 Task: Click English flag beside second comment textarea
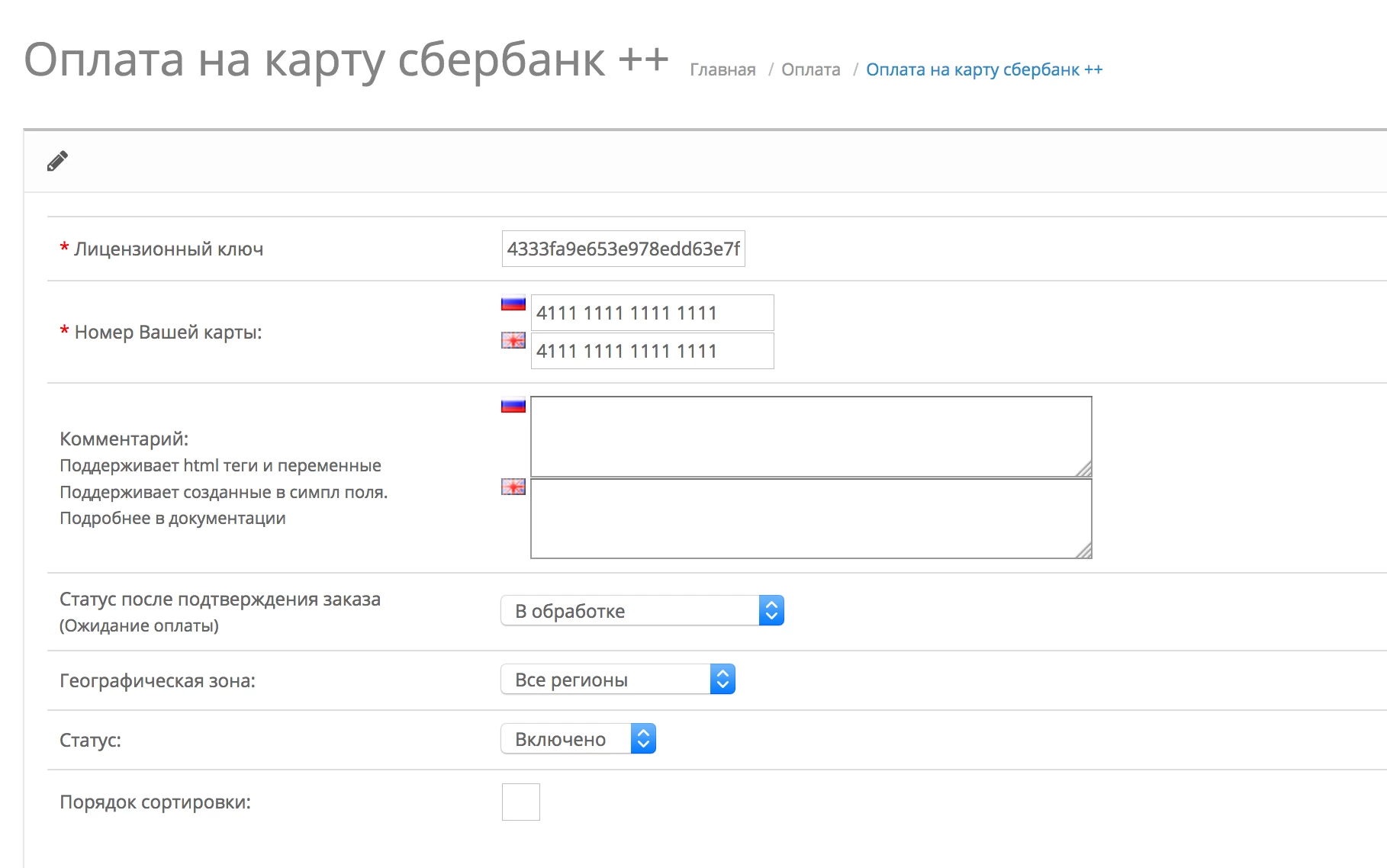513,487
